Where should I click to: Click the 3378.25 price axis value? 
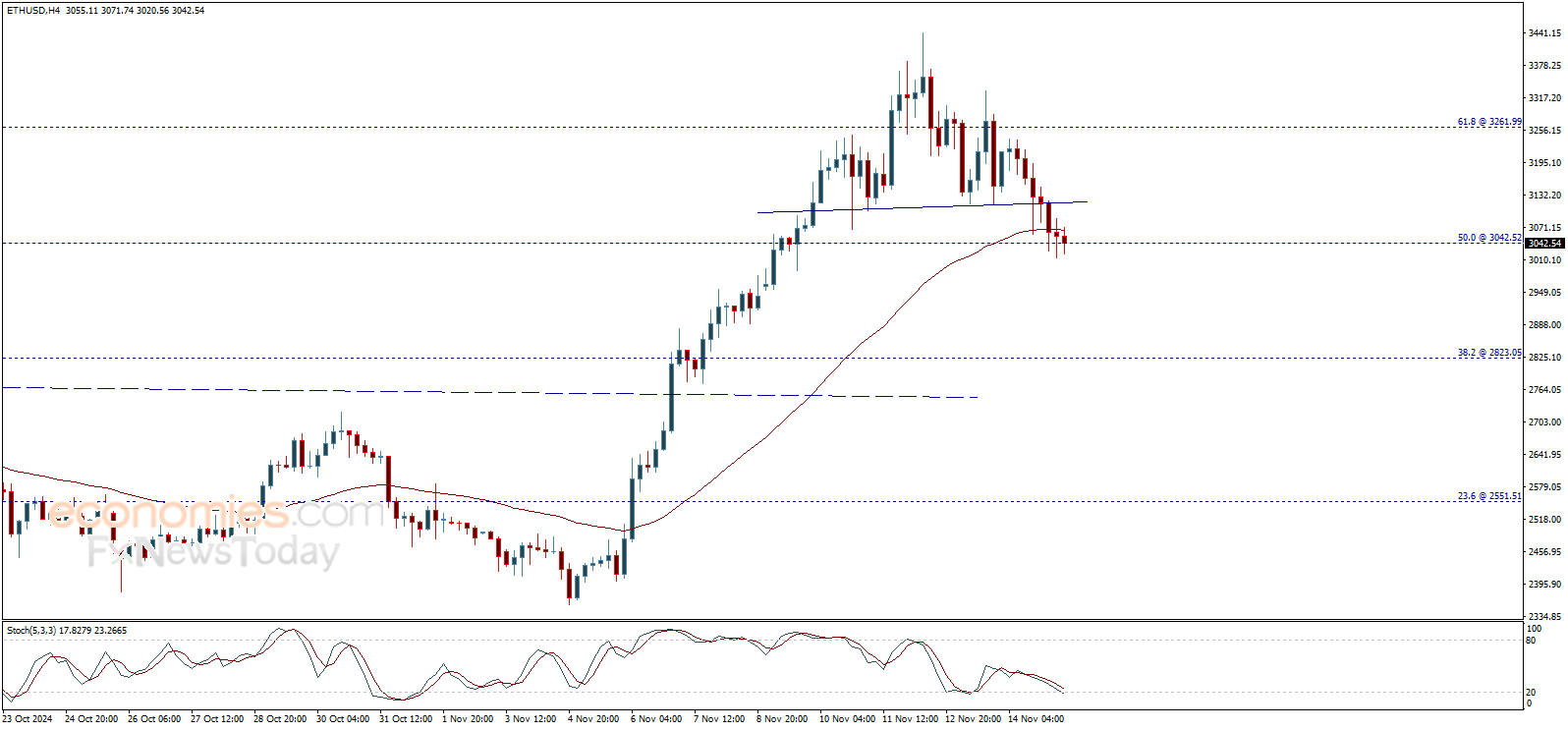coord(1544,66)
